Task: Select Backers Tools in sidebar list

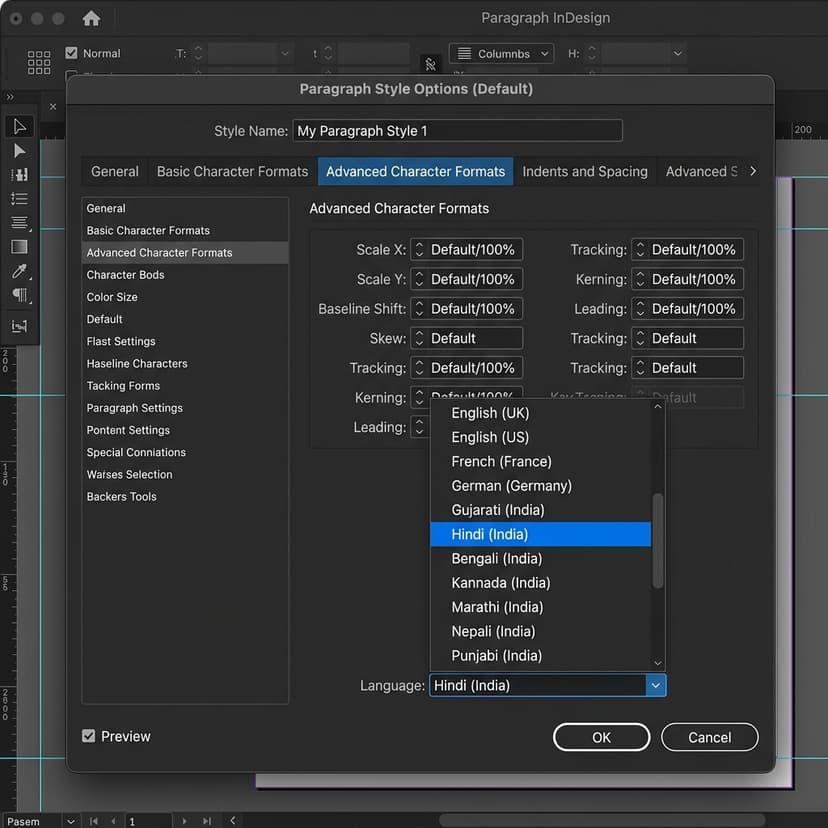Action: pyautogui.click(x=185, y=497)
